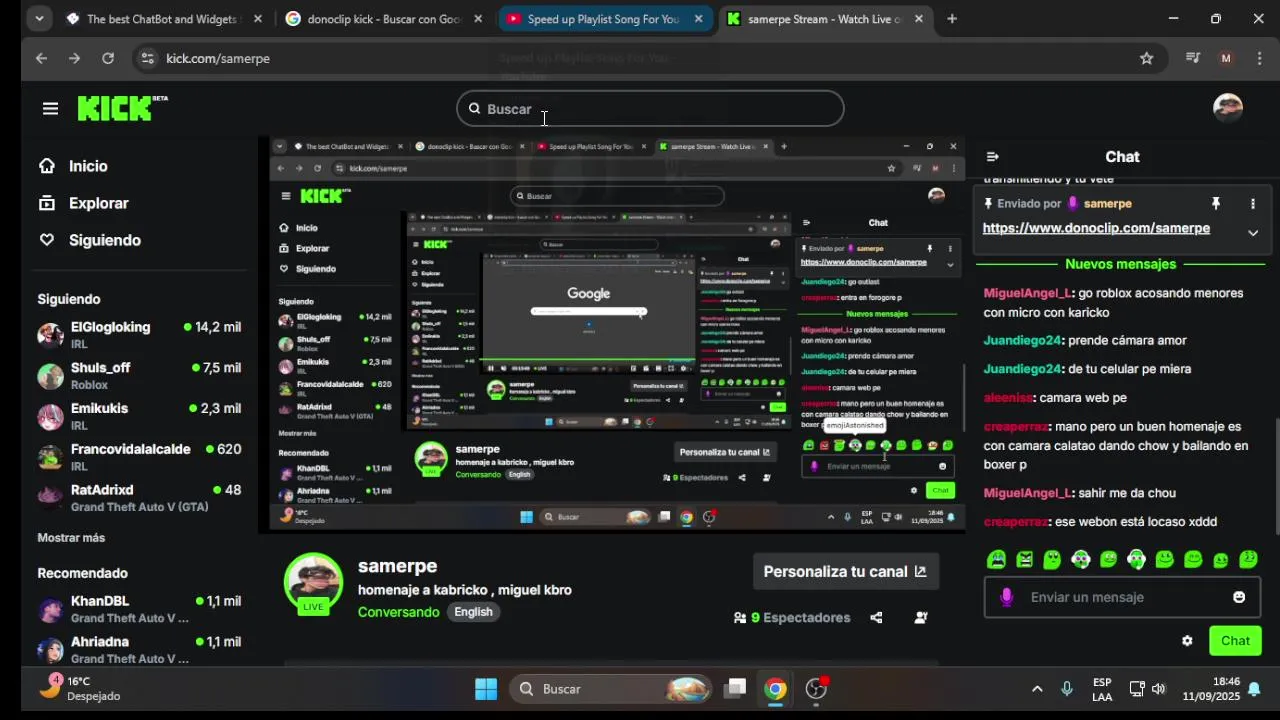
Task: Open KhanDBL recommended channel
Action: click(x=140, y=609)
